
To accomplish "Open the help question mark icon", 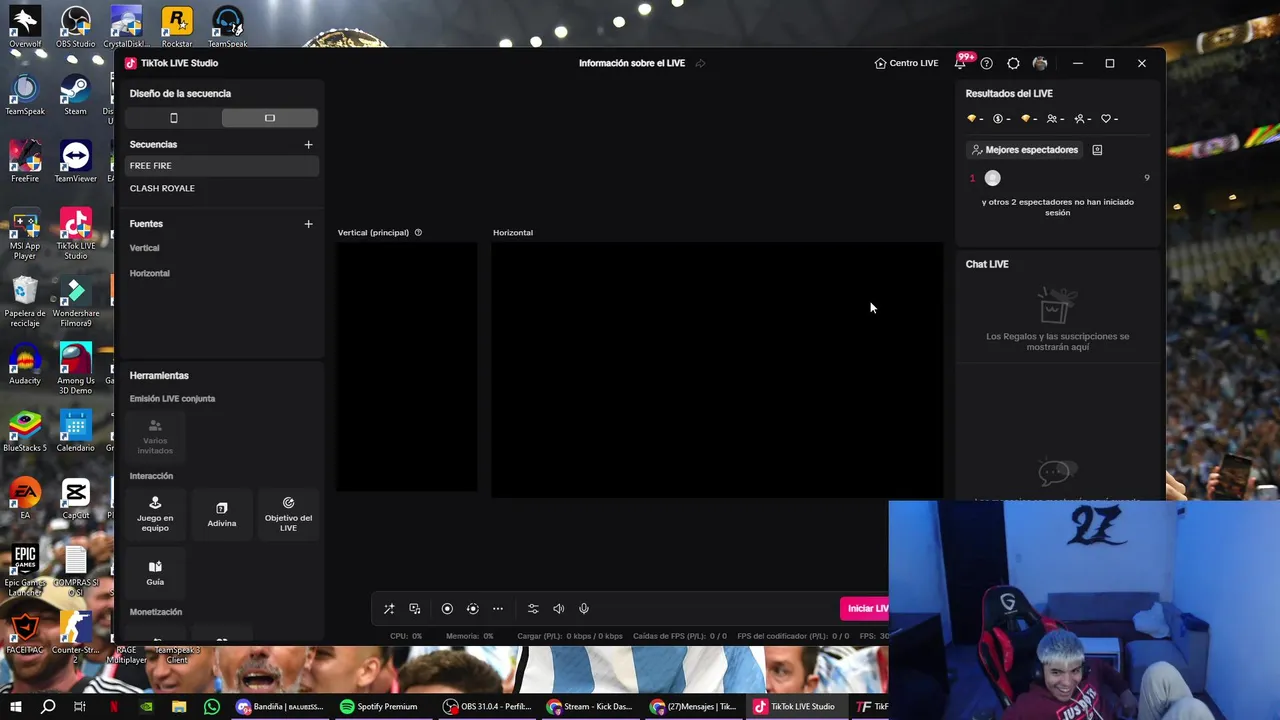I will click(987, 63).
